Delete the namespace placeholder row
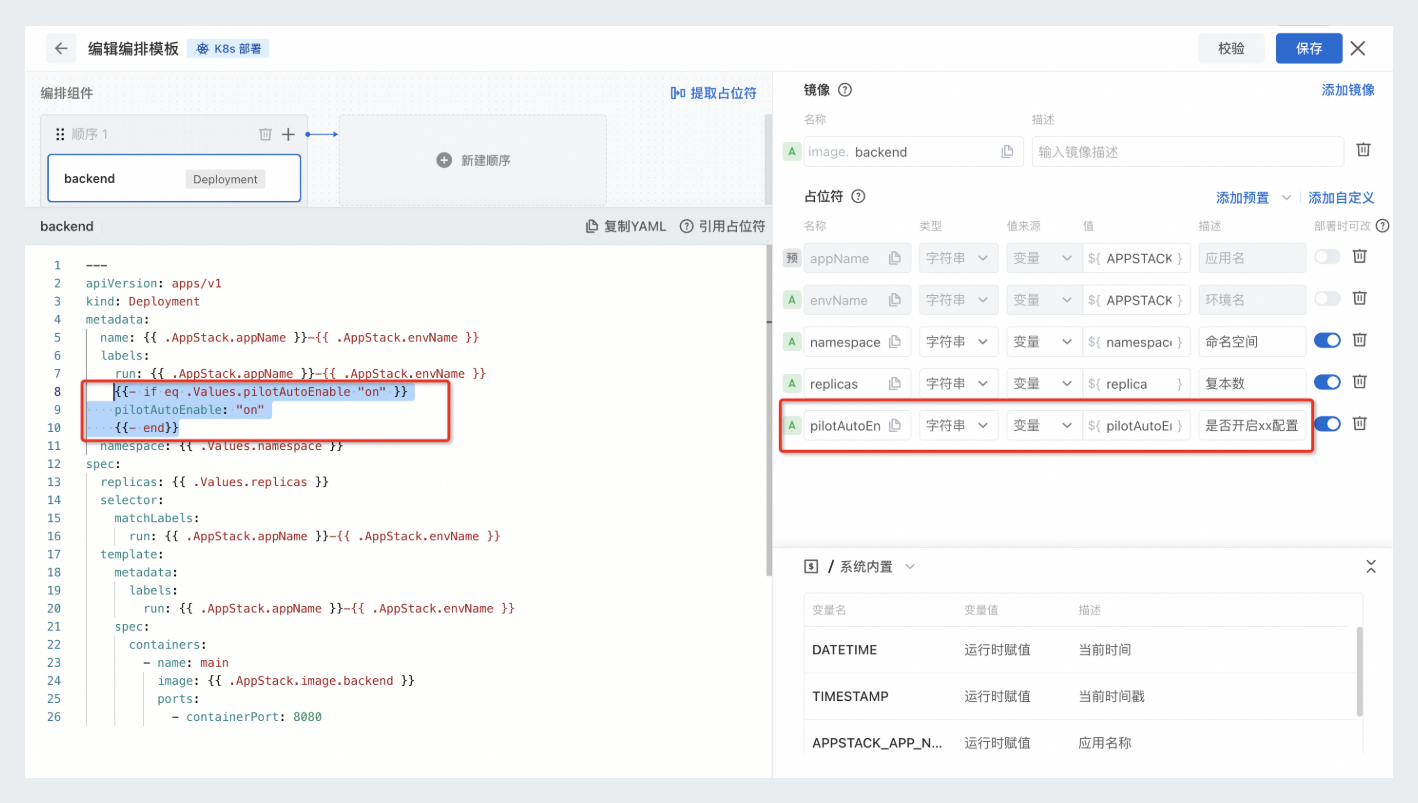Viewport: 1418px width, 803px height. 1360,340
